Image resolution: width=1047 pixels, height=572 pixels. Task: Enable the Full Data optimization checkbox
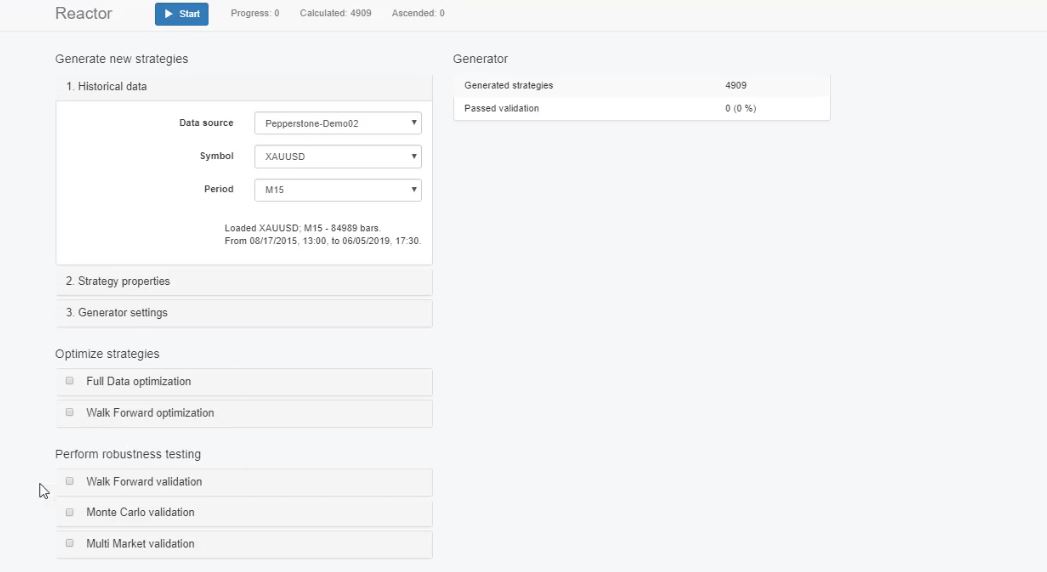pyautogui.click(x=70, y=381)
